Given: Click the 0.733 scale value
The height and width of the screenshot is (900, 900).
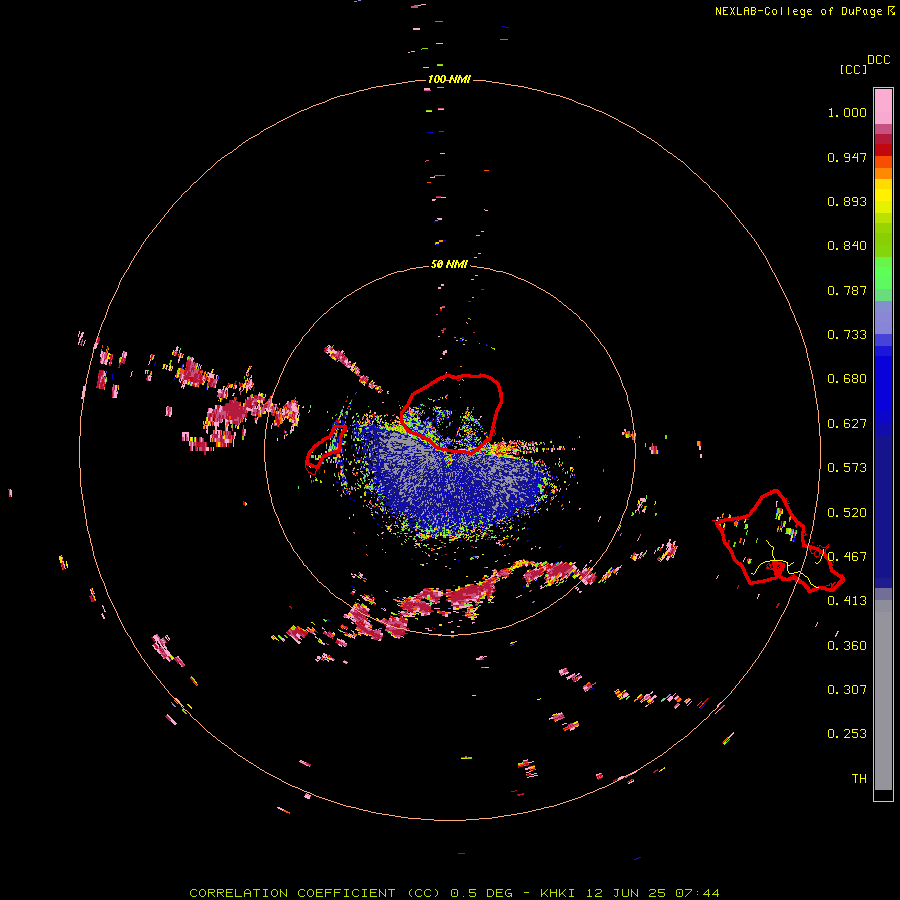Looking at the screenshot, I should point(847,335).
